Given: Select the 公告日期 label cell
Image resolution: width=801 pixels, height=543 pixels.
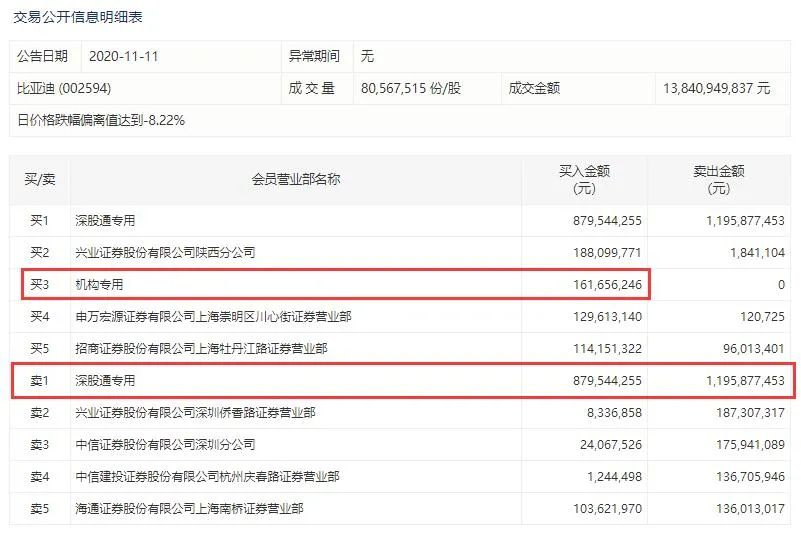Looking at the screenshot, I should [x=42, y=56].
